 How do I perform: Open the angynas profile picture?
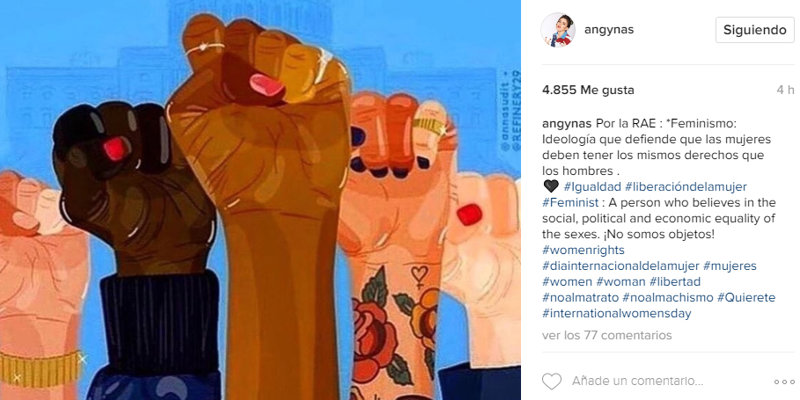(x=558, y=30)
